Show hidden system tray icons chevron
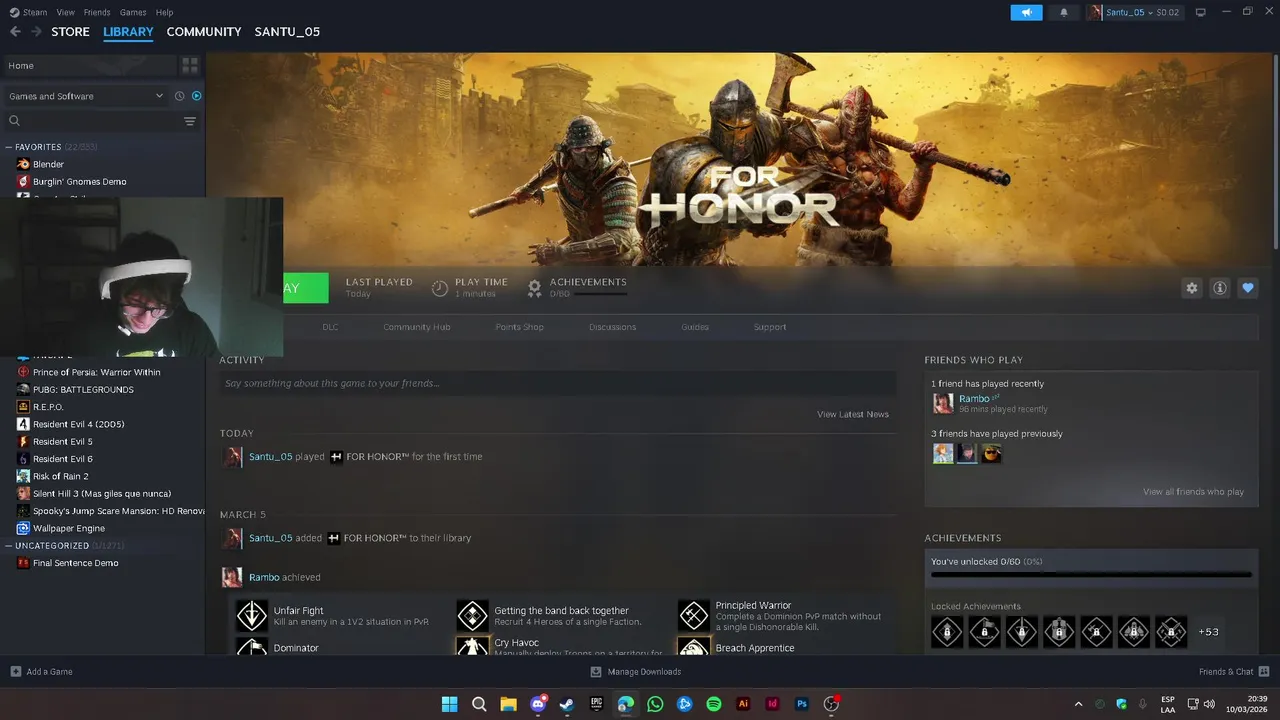 pos(1078,704)
